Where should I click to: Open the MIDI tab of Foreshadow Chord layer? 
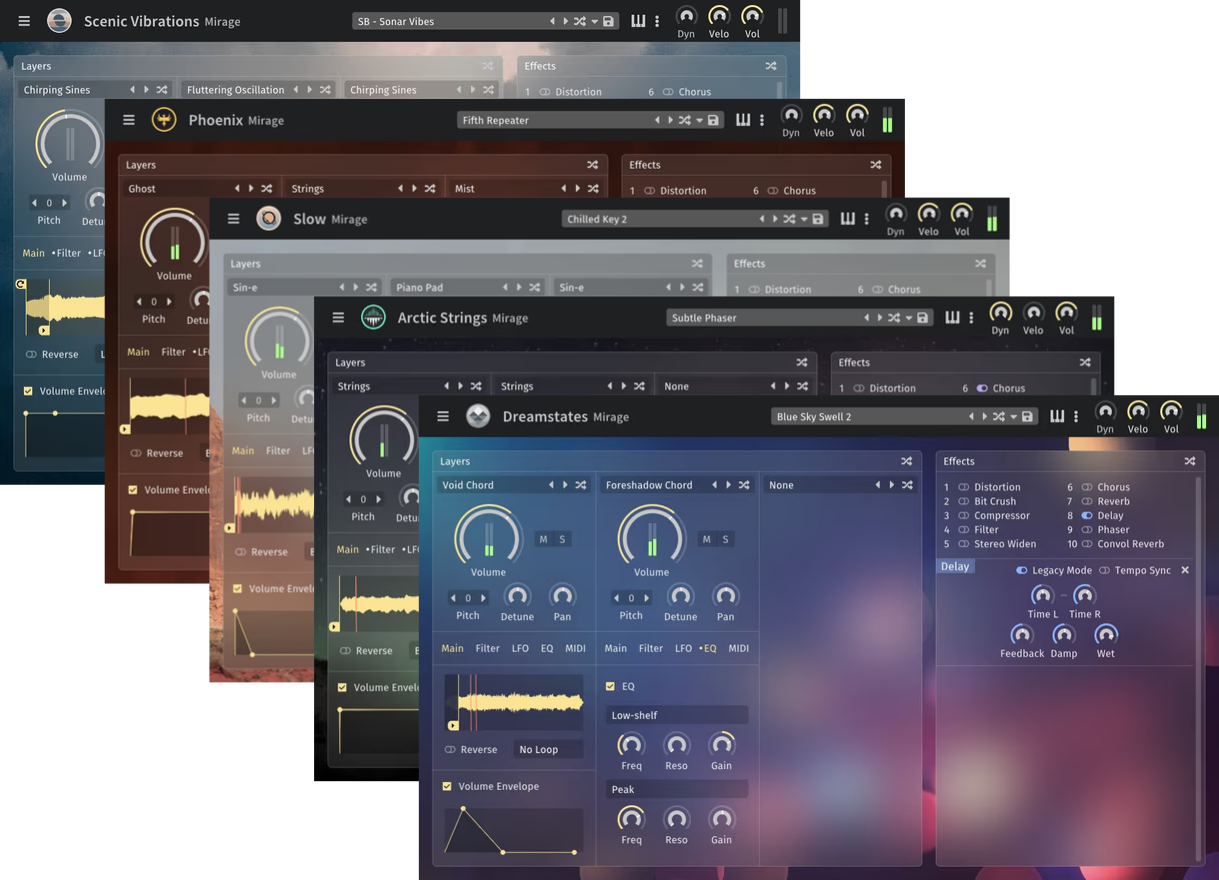coord(738,648)
